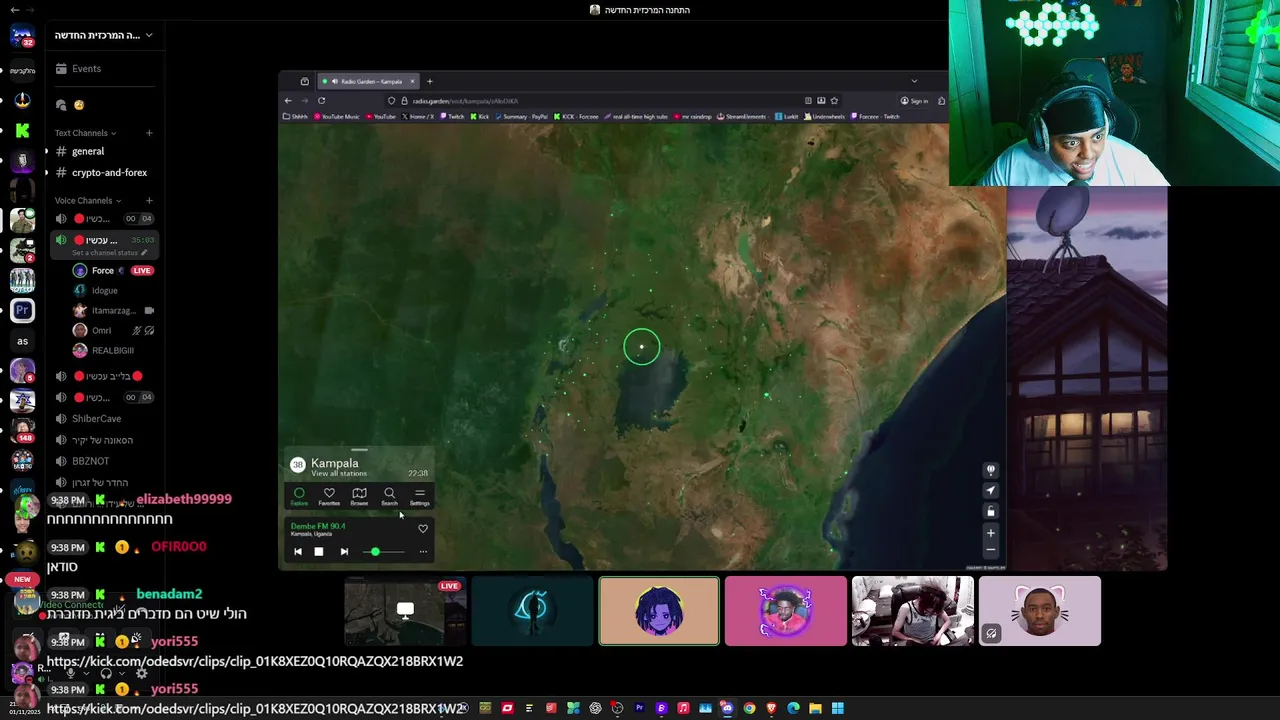Image resolution: width=1280 pixels, height=720 pixels.
Task: Open Premiere Pro from the taskbar
Action: point(639,708)
